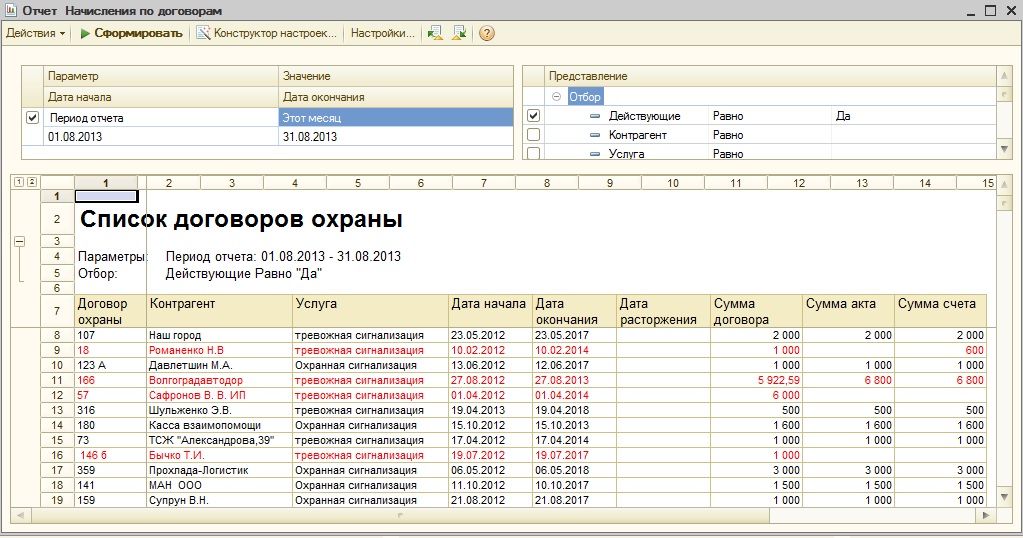
Task: Click the Список договоров охраны title
Action: [241, 219]
